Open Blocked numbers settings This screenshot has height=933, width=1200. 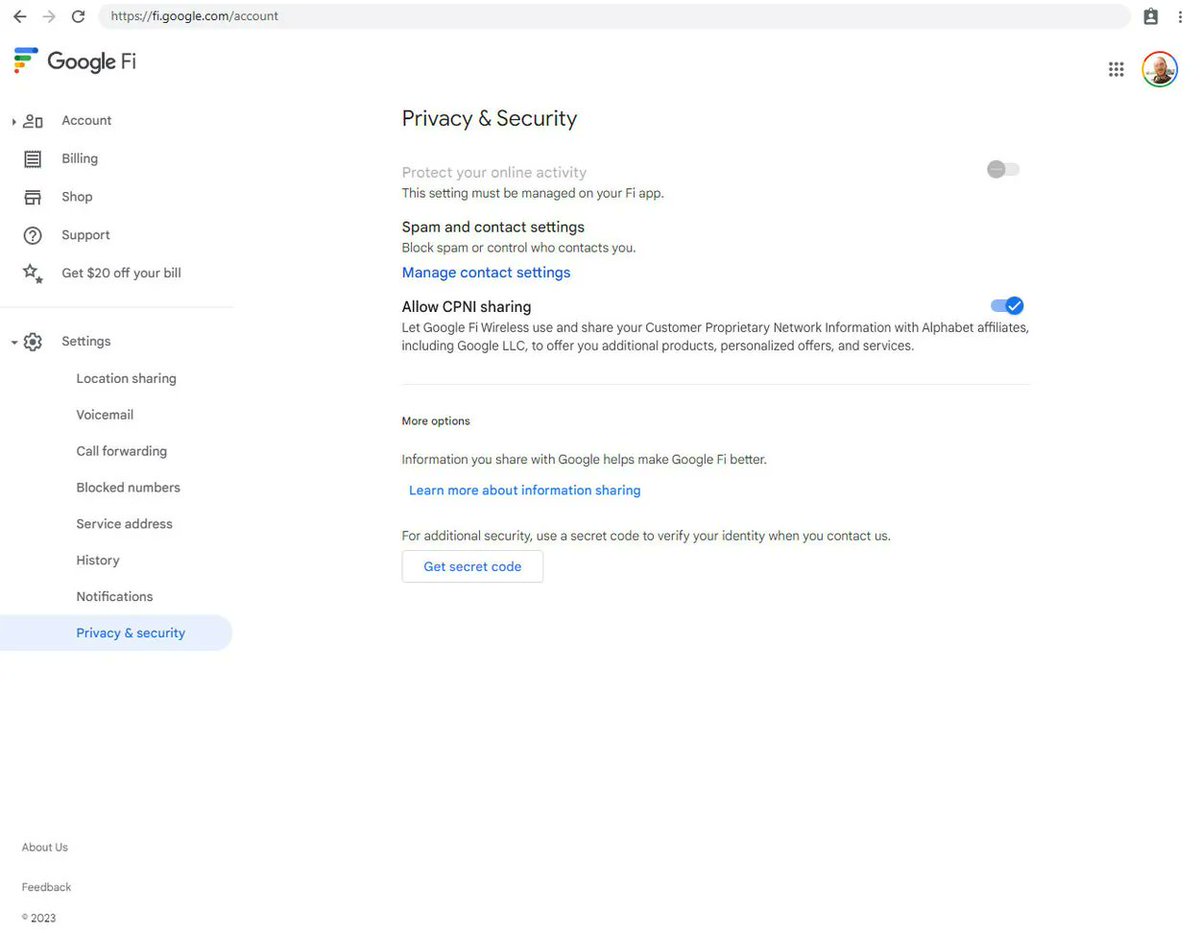coord(128,487)
